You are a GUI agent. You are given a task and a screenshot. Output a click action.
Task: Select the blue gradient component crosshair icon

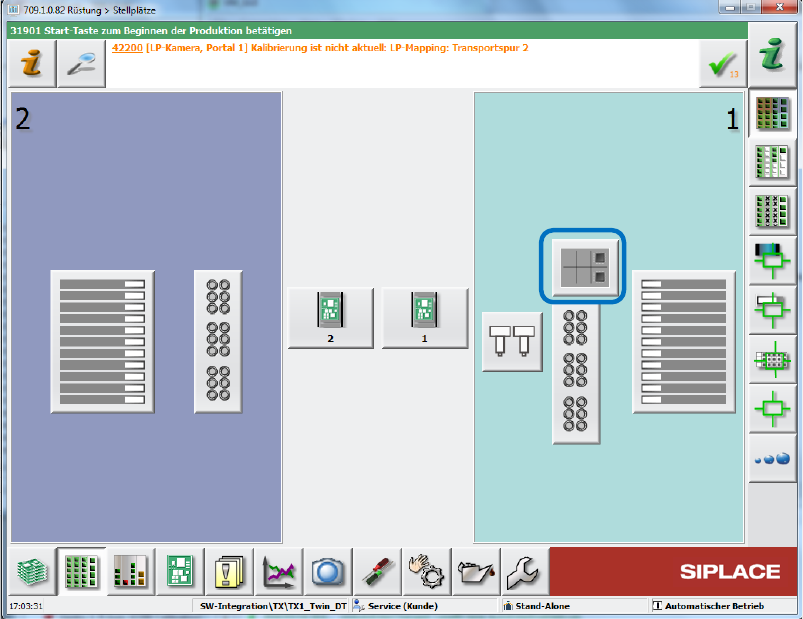pyautogui.click(x=772, y=261)
